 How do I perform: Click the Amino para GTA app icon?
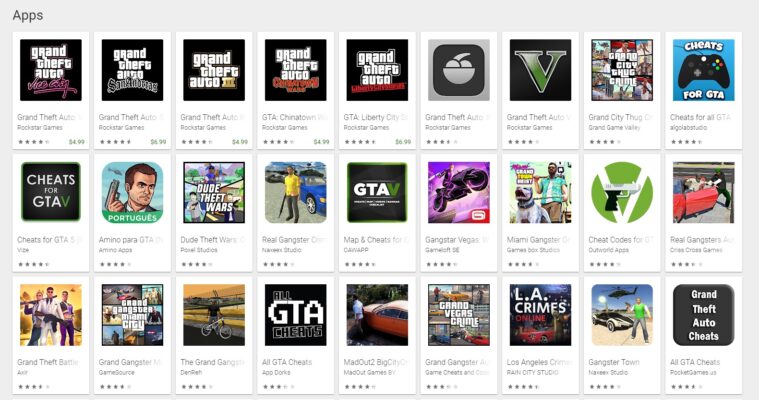coord(133,192)
